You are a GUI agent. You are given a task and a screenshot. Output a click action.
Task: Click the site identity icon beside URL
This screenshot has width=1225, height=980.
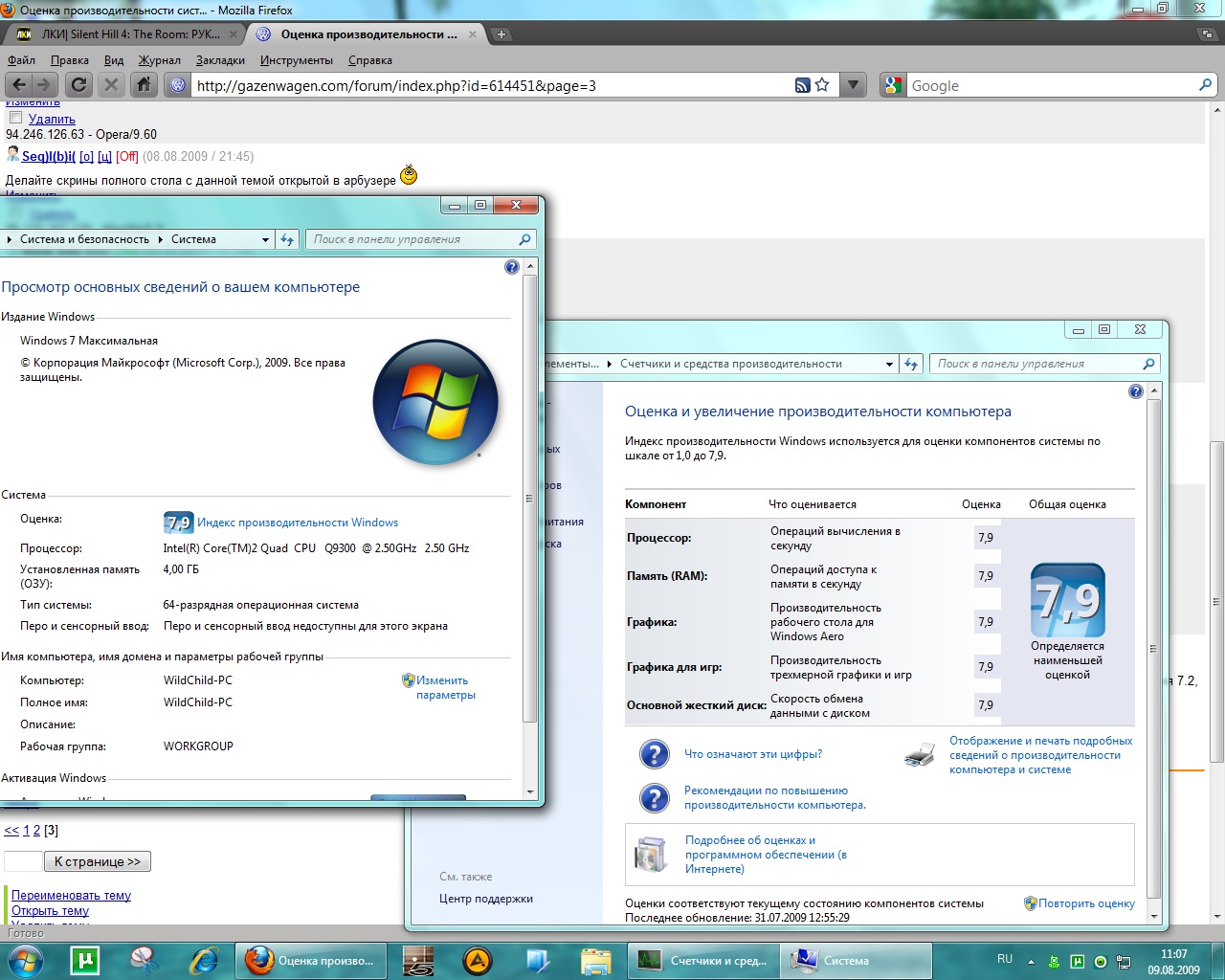pyautogui.click(x=178, y=85)
